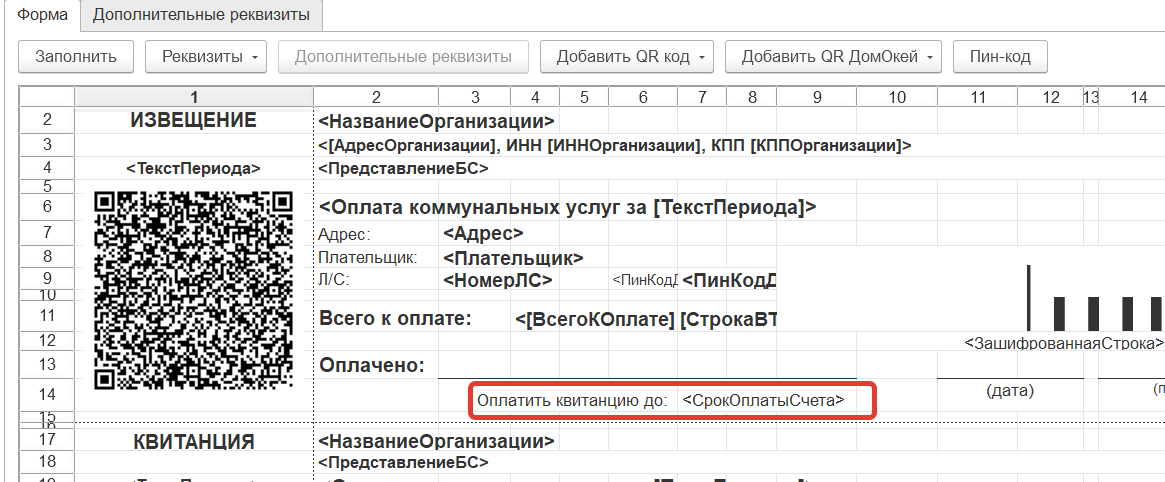Image resolution: width=1165 pixels, height=482 pixels.
Task: Click the Оплатить квитанцию до label cell
Action: coord(572,400)
